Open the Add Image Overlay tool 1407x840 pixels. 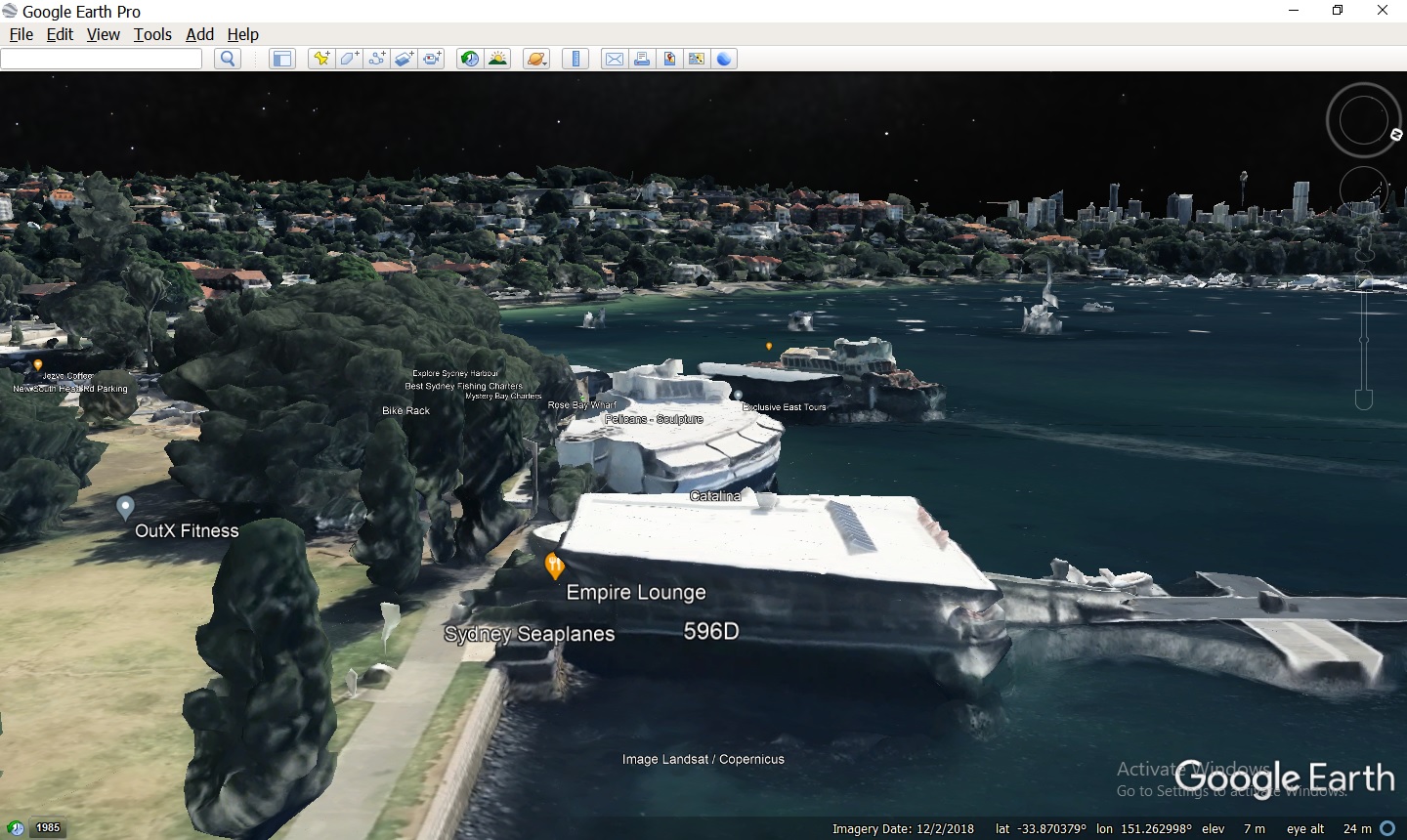404,59
